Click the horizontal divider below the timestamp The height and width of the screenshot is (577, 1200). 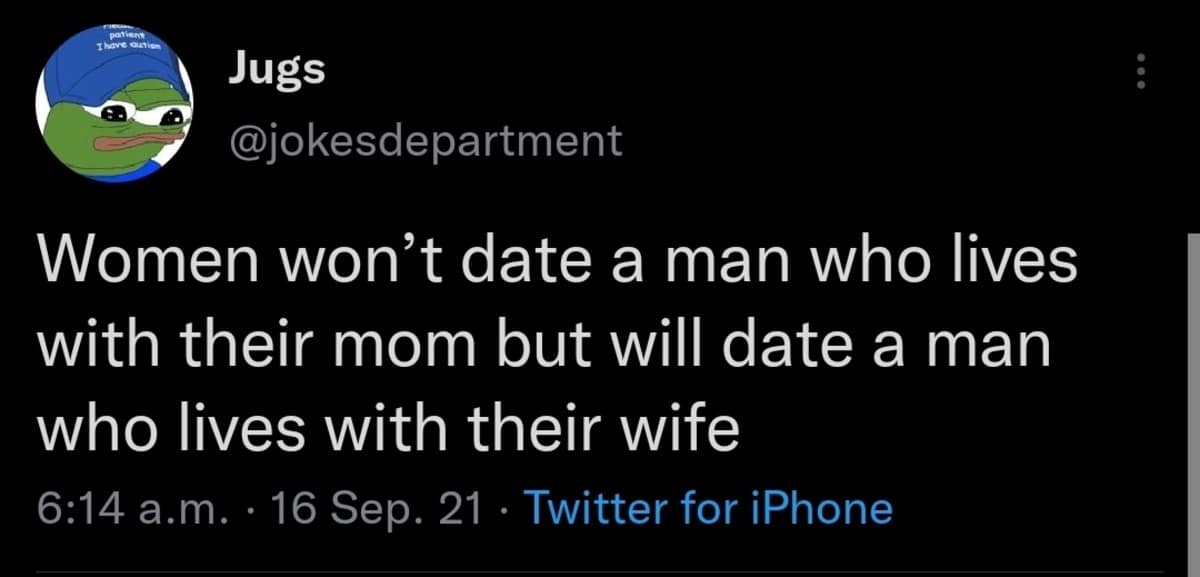[600, 570]
